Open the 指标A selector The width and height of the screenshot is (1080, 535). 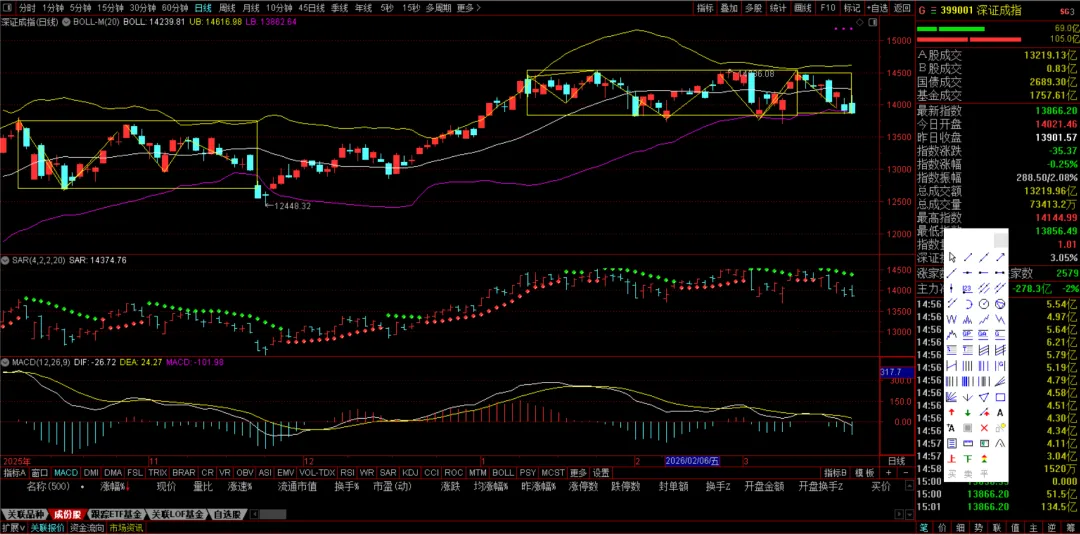point(14,473)
